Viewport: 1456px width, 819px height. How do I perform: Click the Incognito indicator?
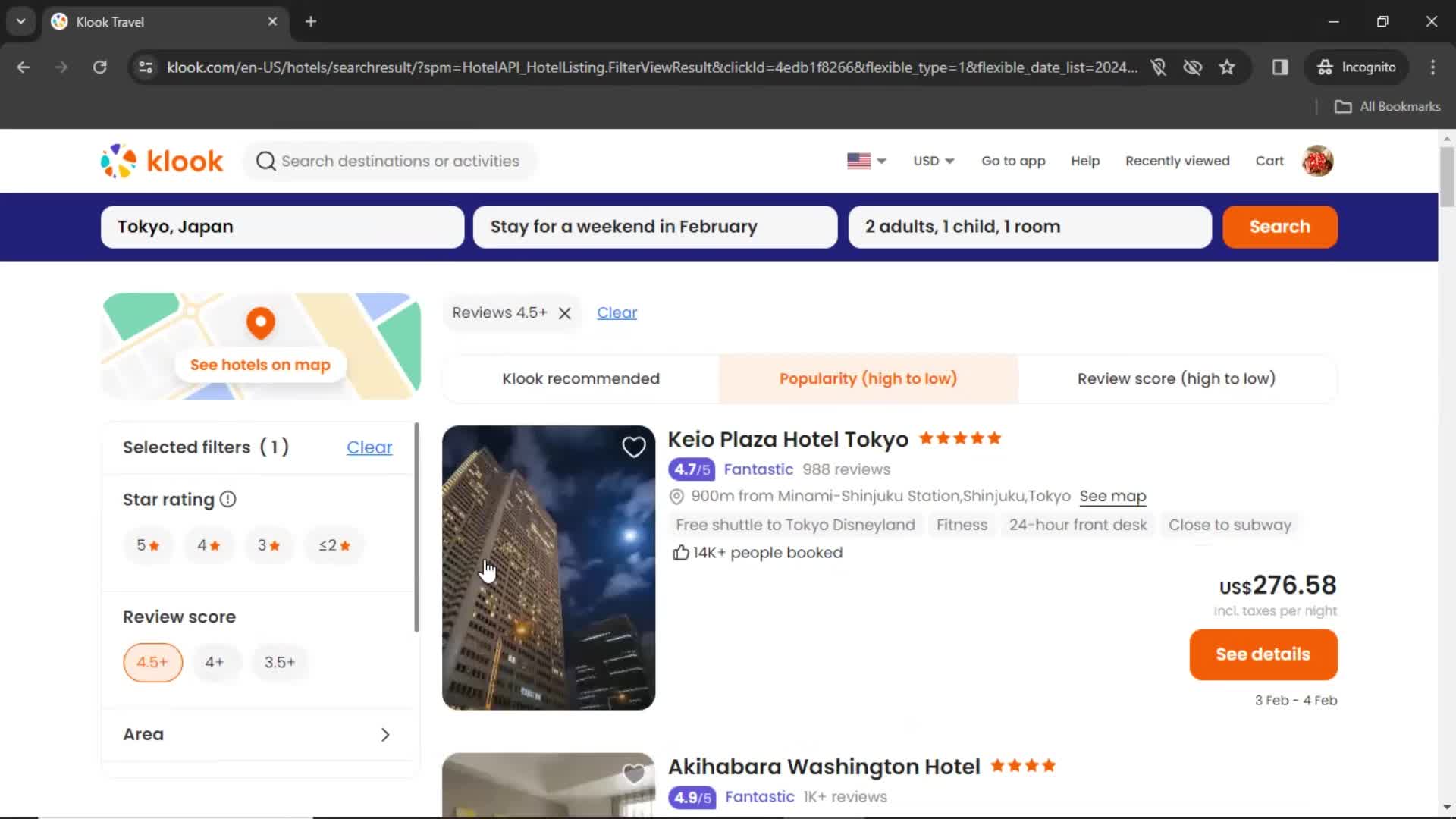click(1357, 67)
